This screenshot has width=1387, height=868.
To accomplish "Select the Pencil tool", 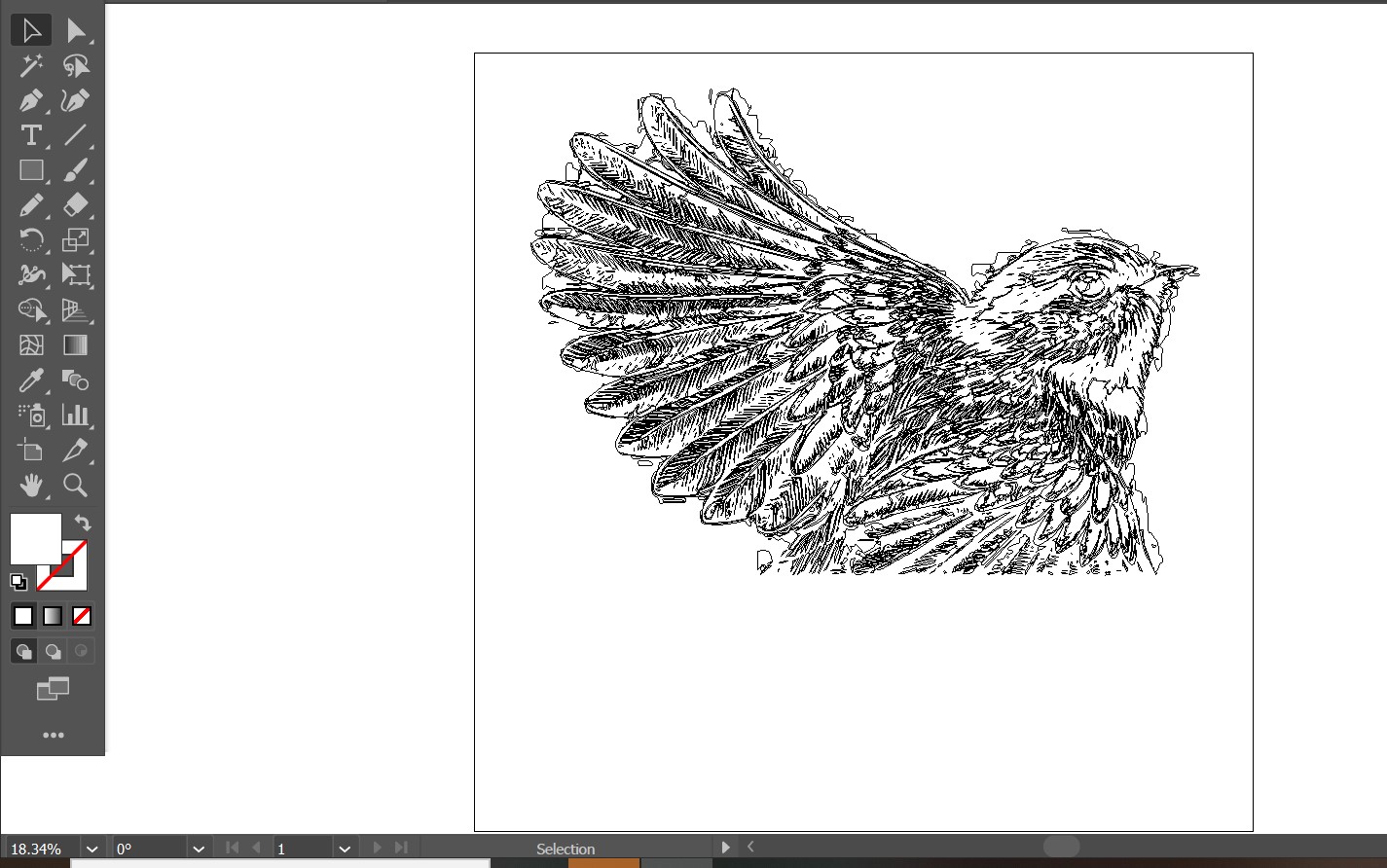I will [x=31, y=205].
